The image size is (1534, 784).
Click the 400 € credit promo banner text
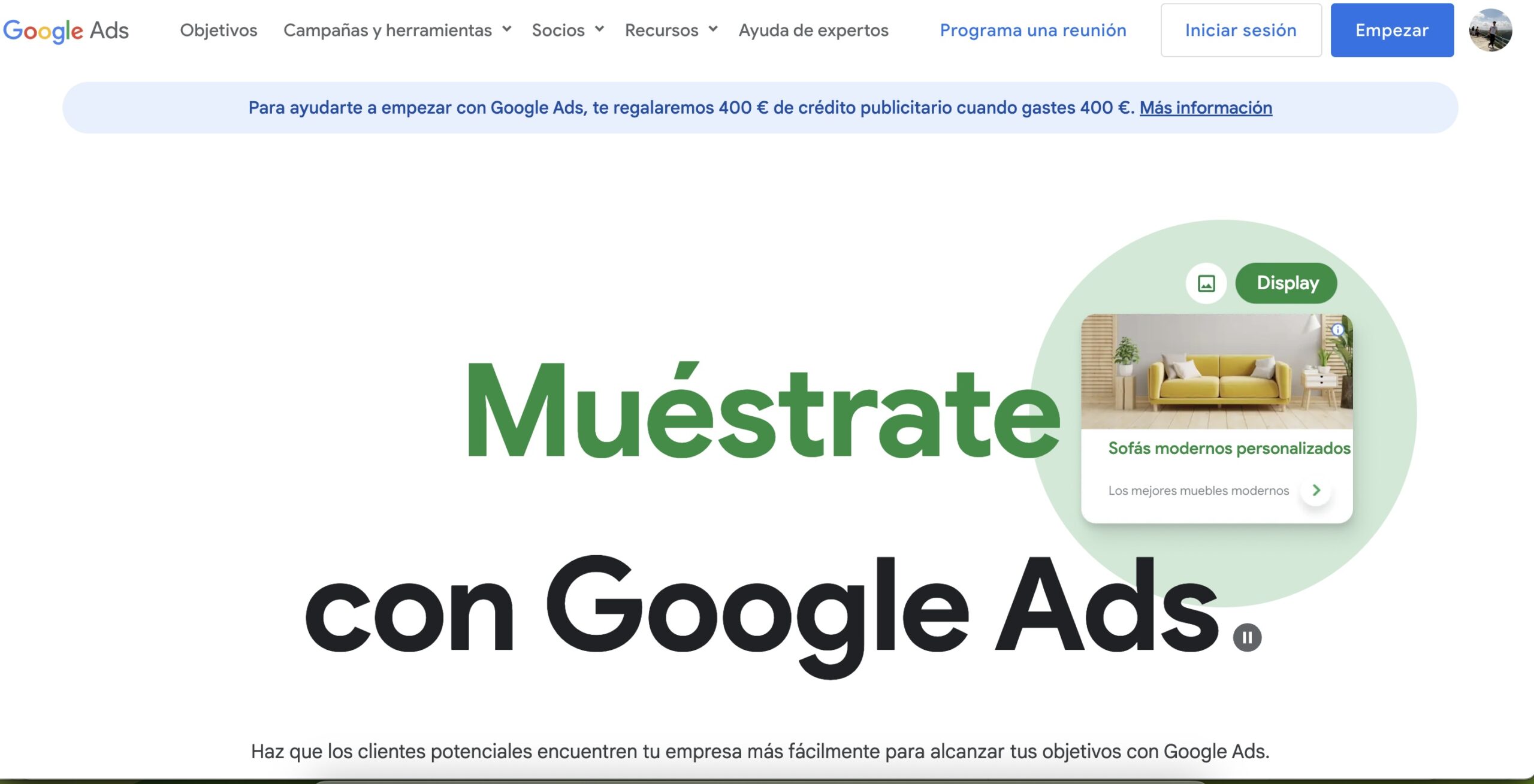pos(692,108)
